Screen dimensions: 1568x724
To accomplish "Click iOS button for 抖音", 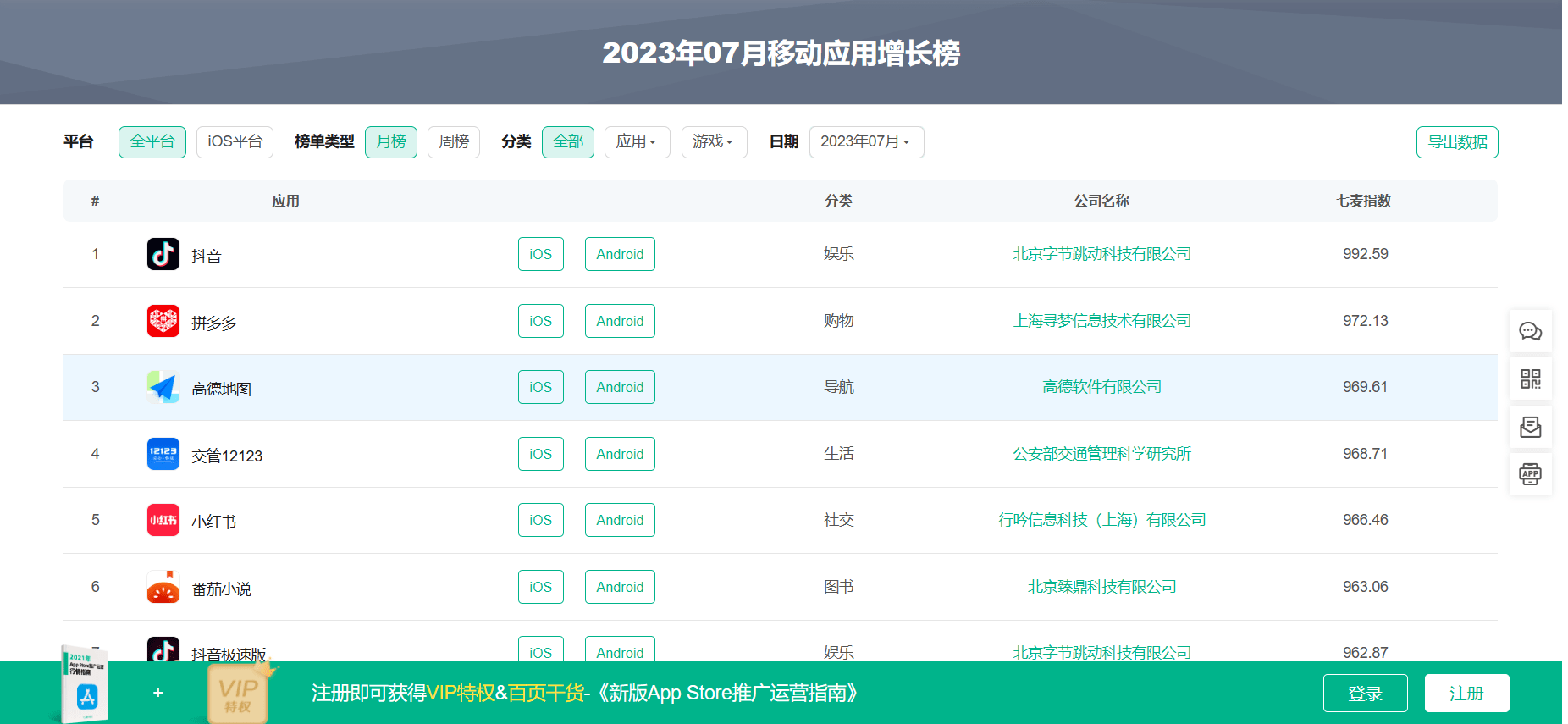I will [x=541, y=254].
